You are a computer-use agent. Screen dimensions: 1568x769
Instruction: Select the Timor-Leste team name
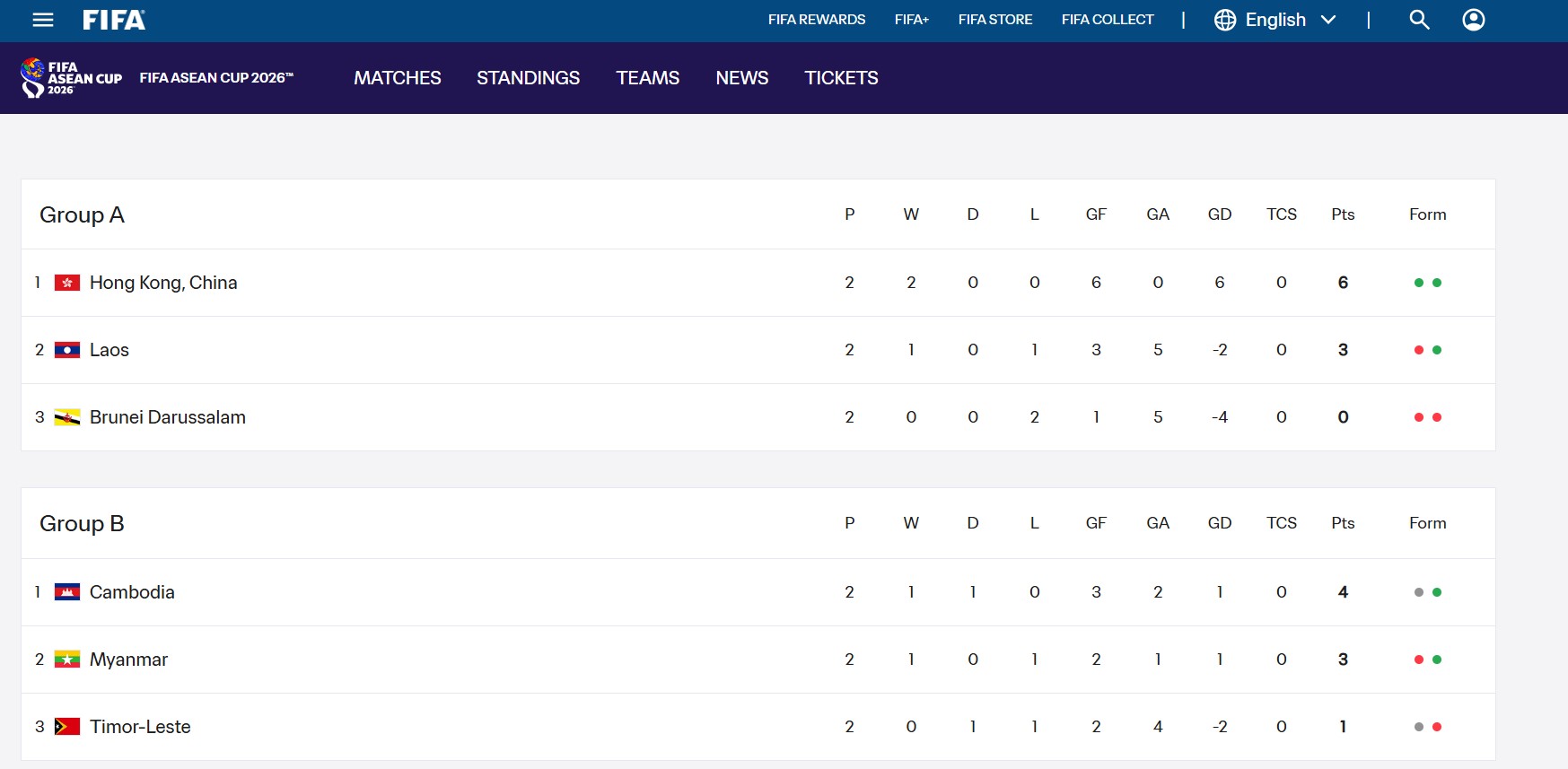[x=140, y=727]
